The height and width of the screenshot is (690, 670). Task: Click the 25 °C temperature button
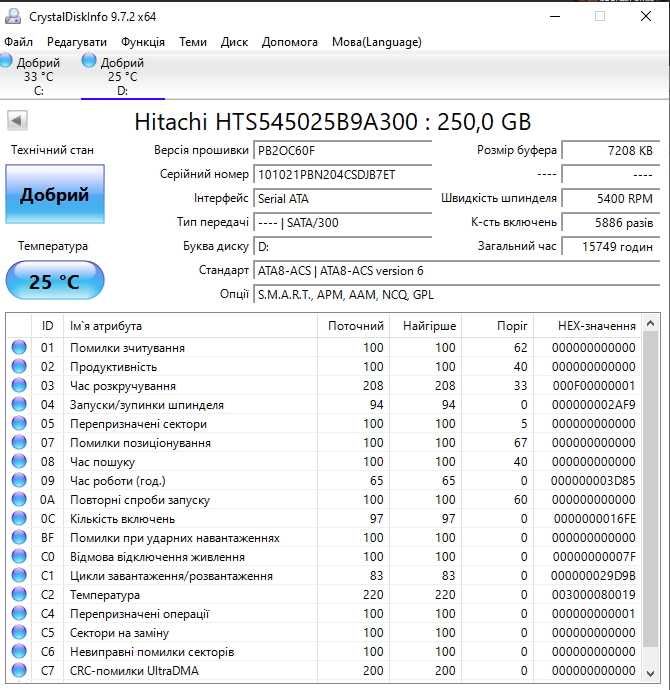55,281
